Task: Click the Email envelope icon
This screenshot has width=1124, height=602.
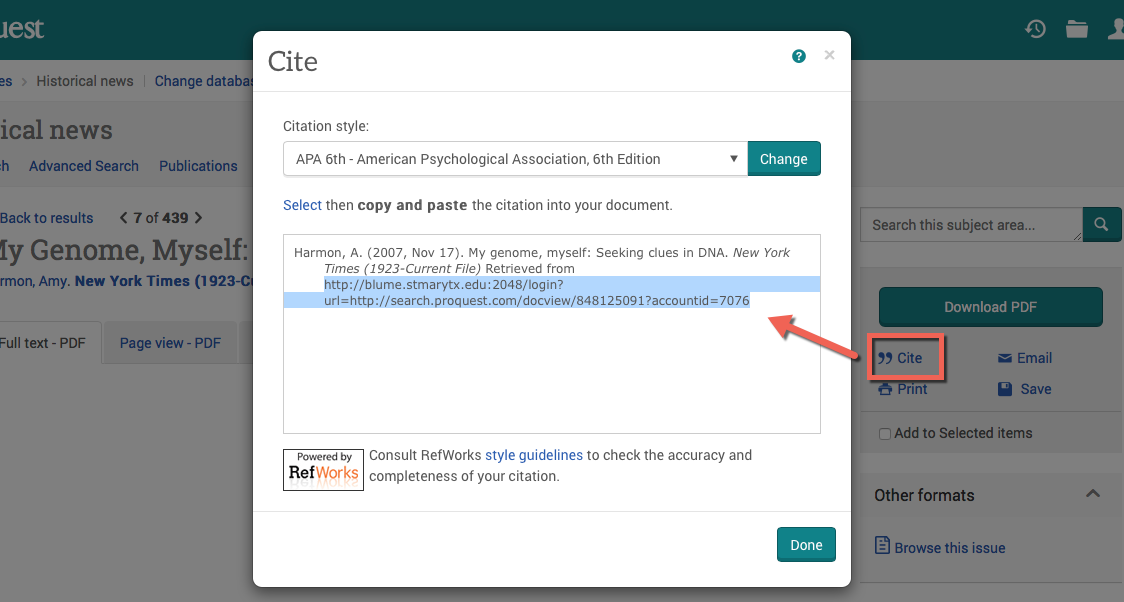Action: [1005, 358]
